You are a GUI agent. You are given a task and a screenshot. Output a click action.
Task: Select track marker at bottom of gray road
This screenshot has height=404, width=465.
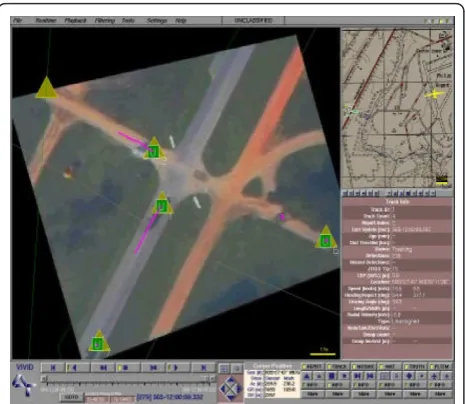pyautogui.click(x=99, y=341)
